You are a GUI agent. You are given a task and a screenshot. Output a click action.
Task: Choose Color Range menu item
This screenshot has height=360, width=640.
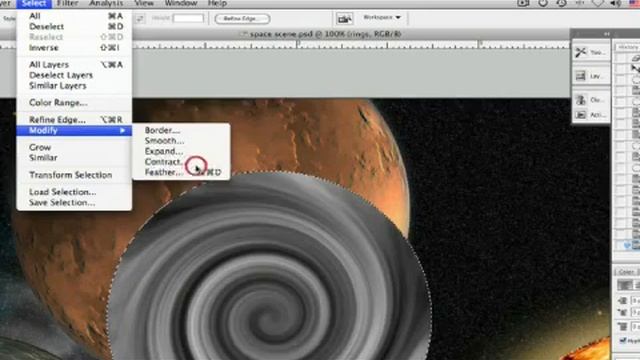click(x=74, y=102)
